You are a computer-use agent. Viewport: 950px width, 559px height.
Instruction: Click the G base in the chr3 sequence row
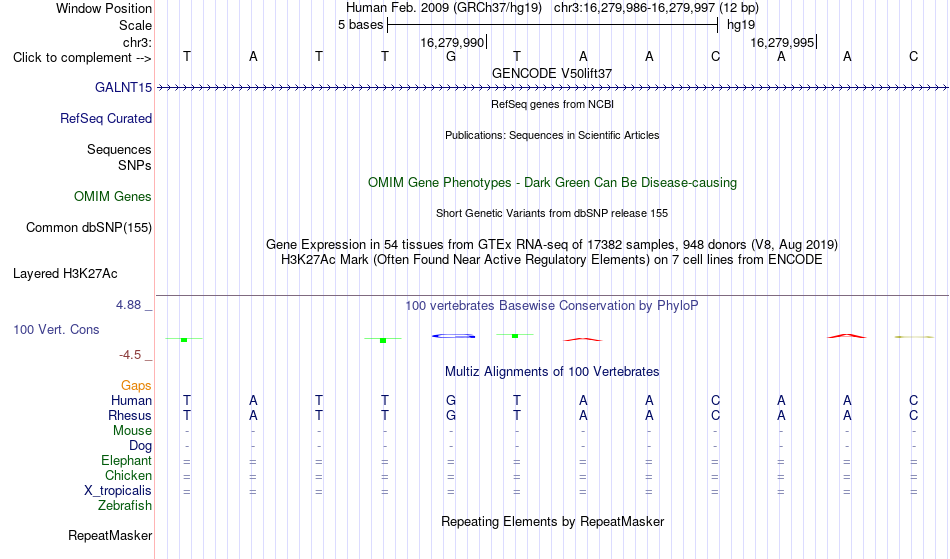pyautogui.click(x=451, y=56)
